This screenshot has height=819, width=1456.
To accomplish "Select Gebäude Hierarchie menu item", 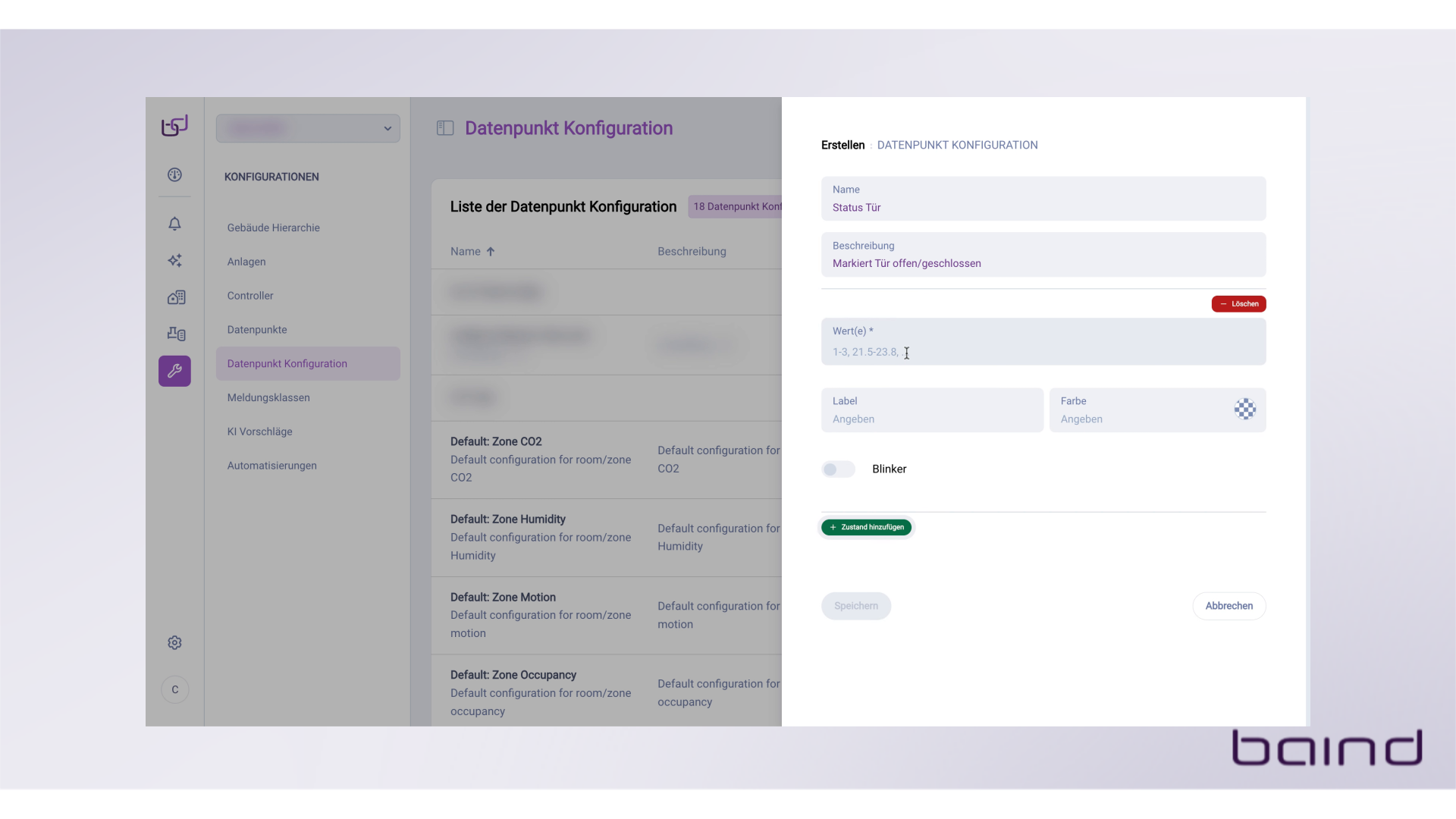I will [x=273, y=227].
